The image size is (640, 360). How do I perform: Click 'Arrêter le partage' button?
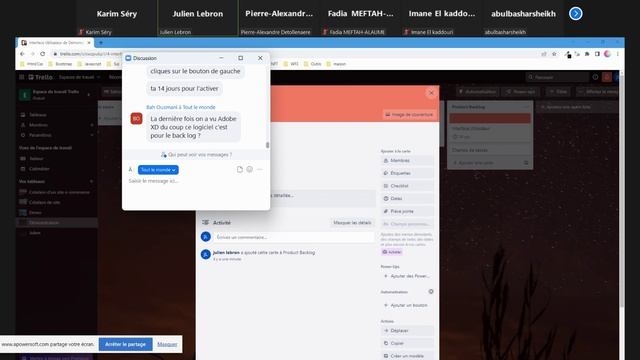tap(125, 344)
